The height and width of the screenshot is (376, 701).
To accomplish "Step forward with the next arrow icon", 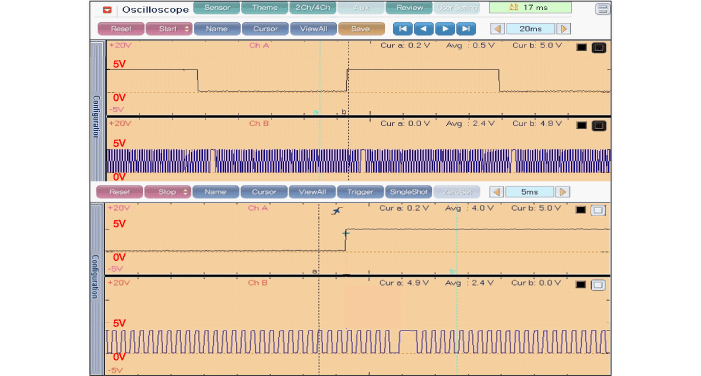I will click(x=445, y=29).
